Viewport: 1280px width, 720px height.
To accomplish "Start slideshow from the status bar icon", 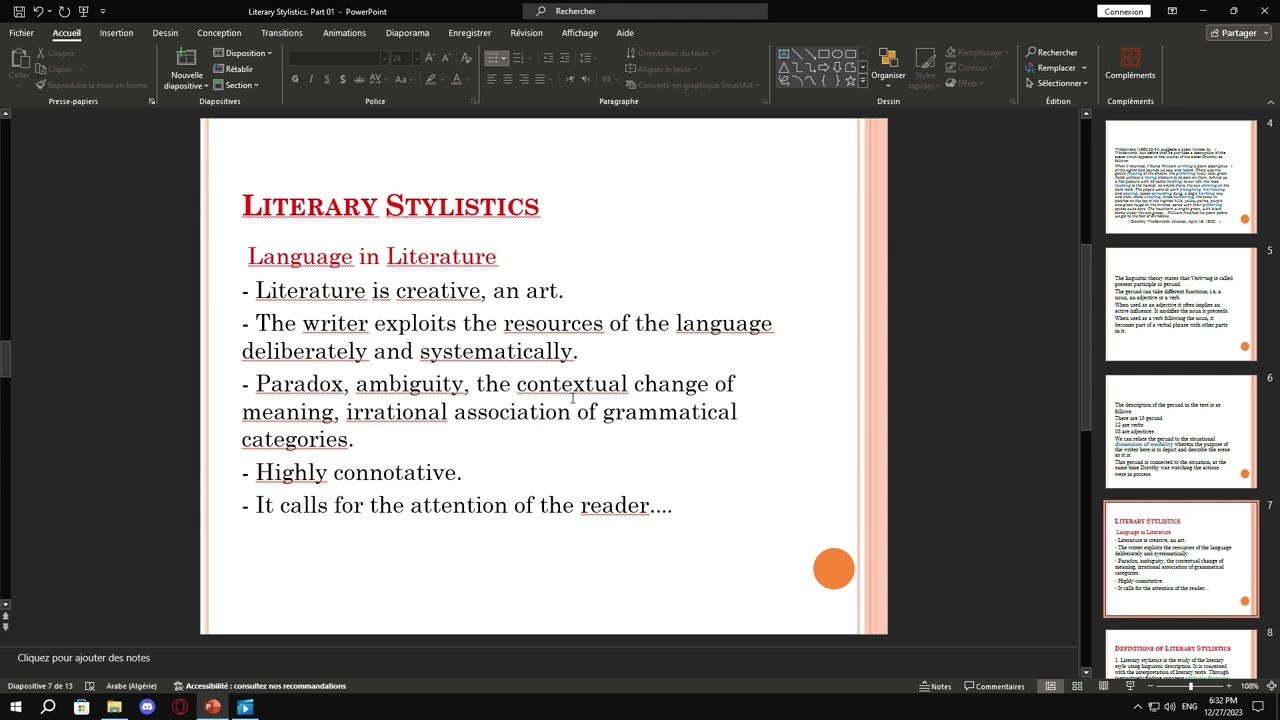I will (1130, 686).
